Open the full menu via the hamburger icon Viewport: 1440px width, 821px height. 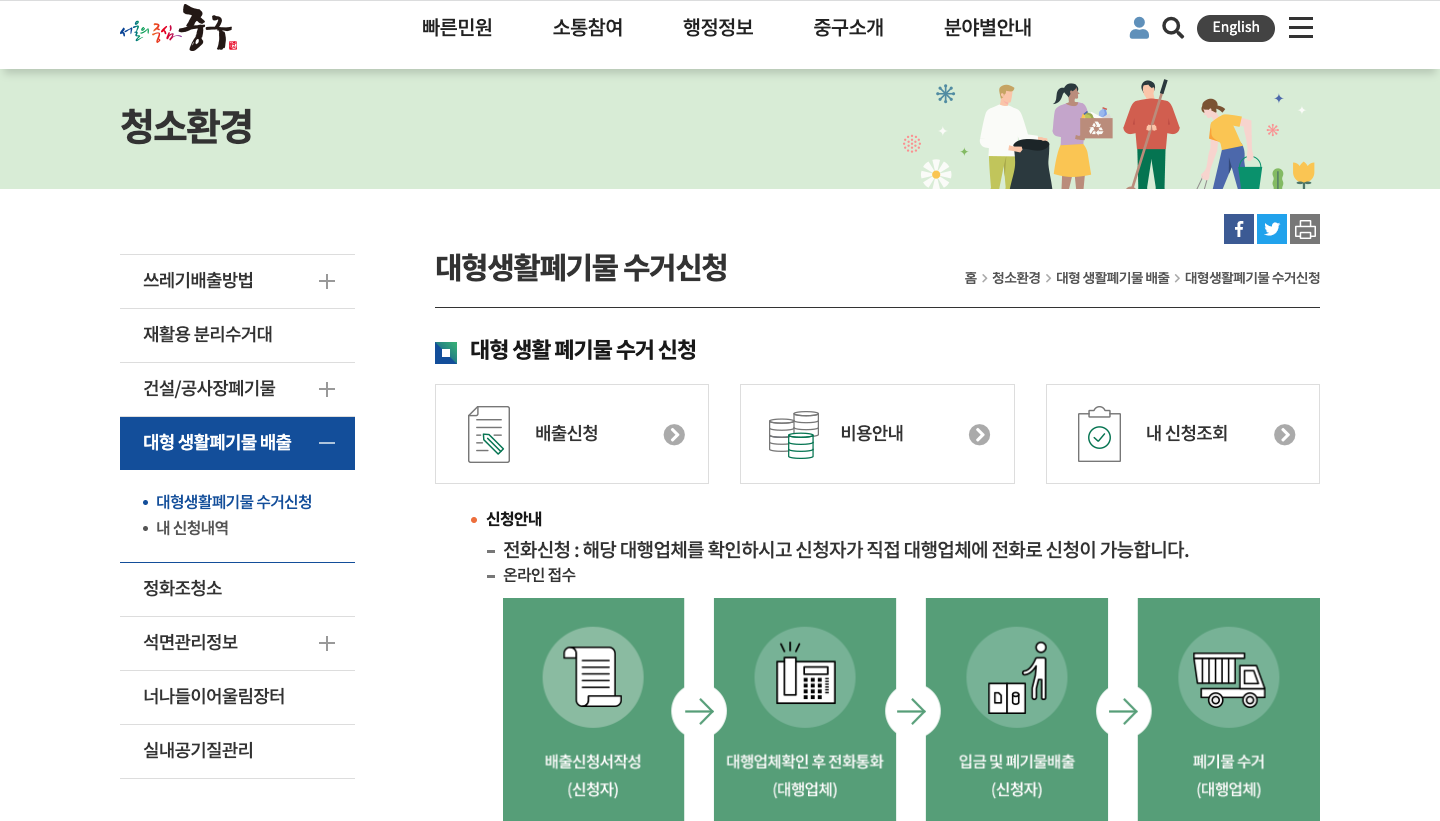coord(1300,28)
